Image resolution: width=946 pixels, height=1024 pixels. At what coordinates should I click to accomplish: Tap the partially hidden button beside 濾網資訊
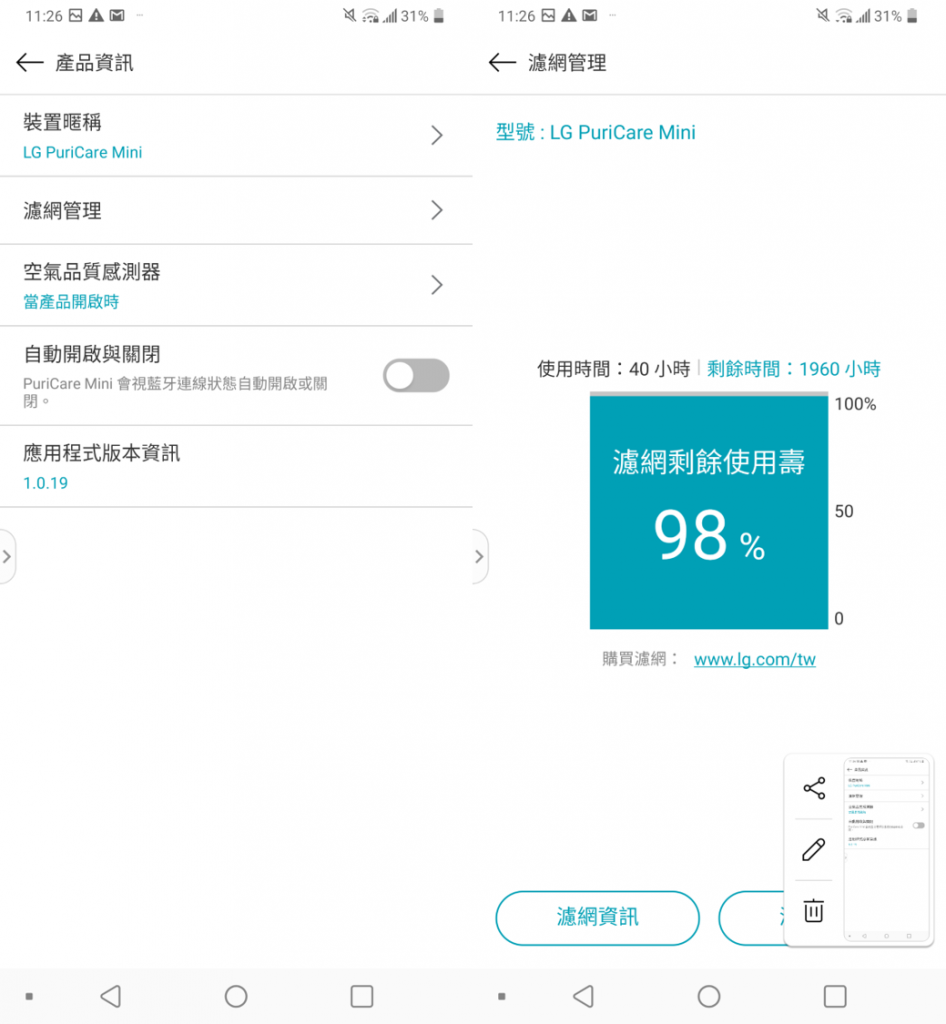(x=751, y=918)
